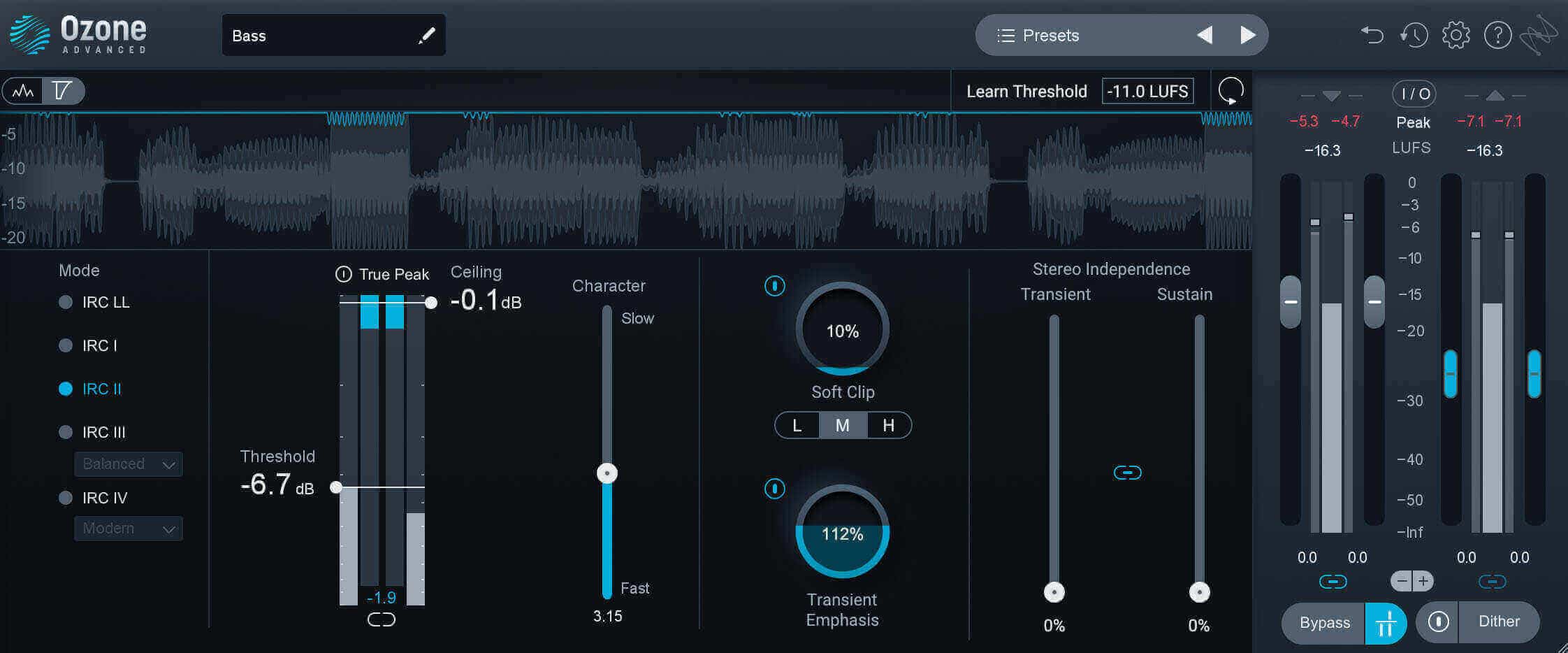Click the Ceiling -0.1 dB value

click(486, 300)
